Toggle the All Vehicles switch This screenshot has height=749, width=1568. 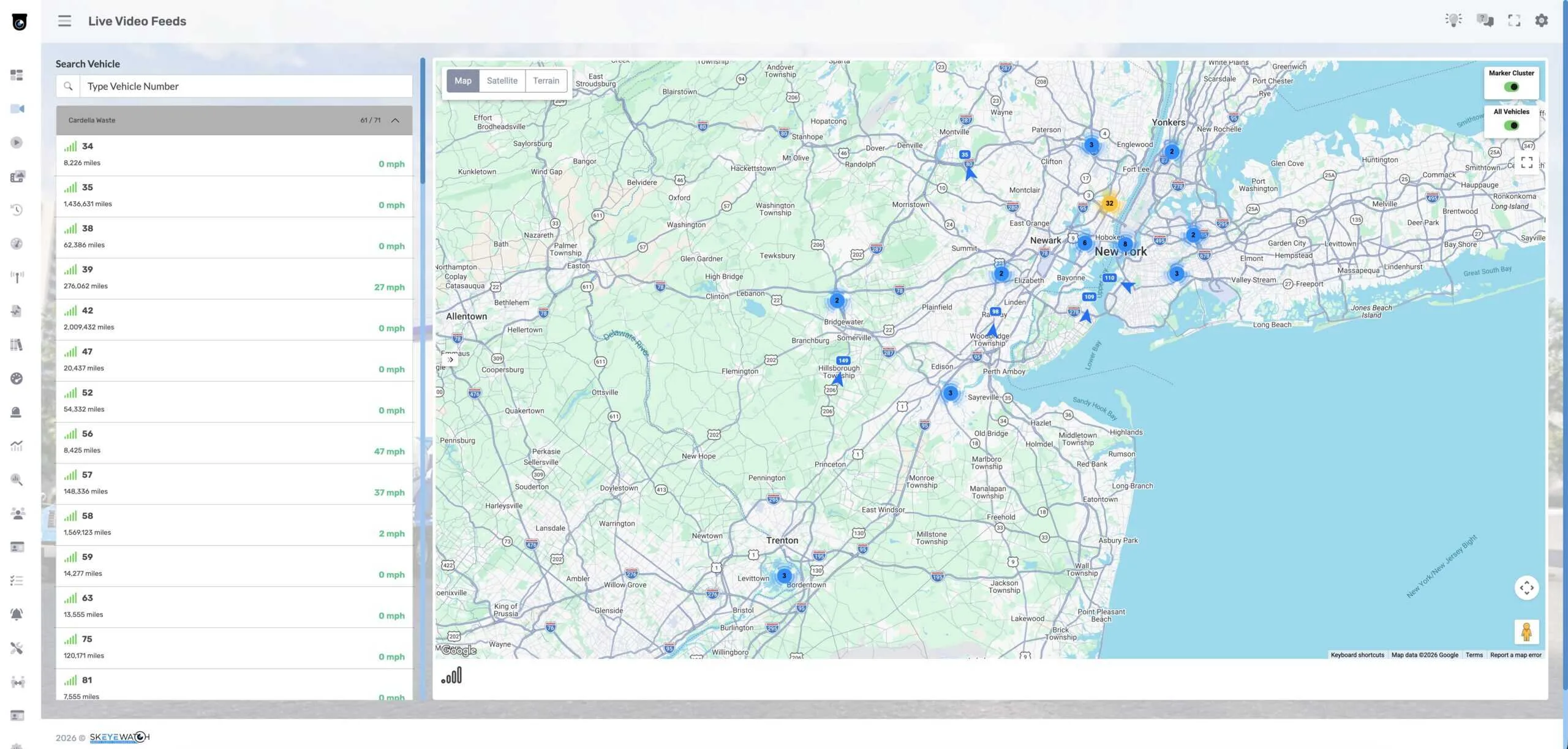point(1511,126)
